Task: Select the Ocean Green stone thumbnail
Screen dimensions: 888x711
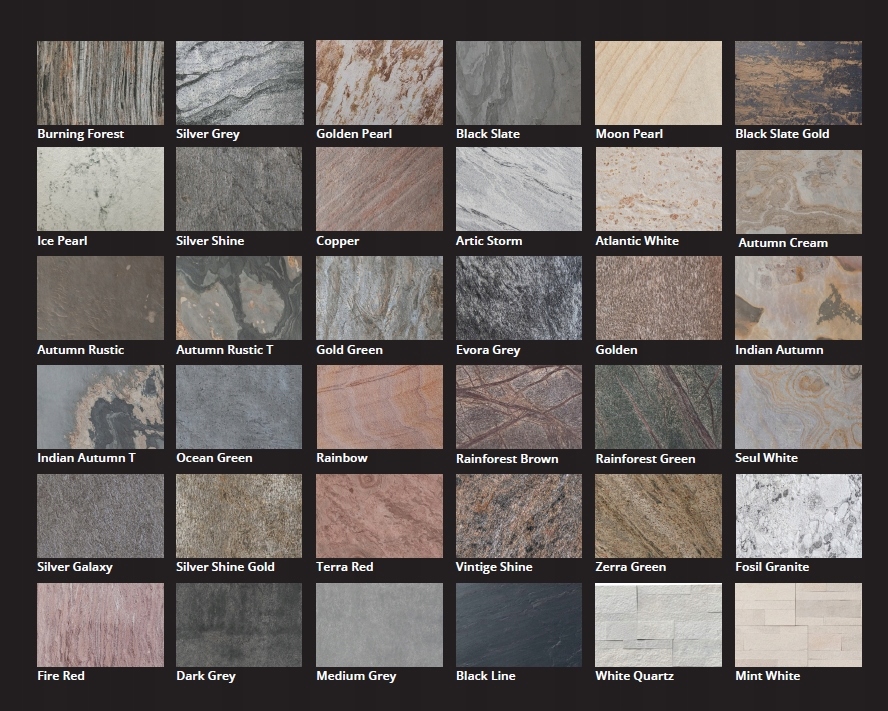Action: pos(239,407)
